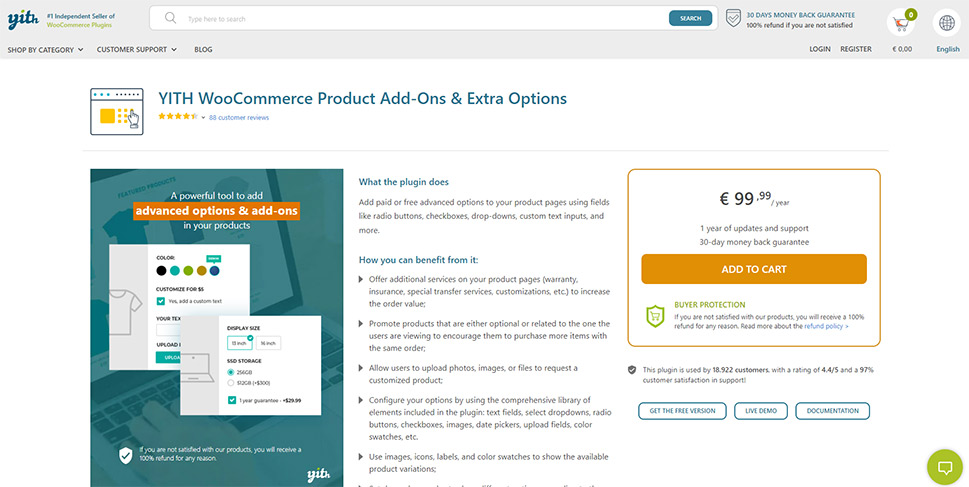This screenshot has width=969, height=487.
Task: Click the magnifier icon in search bar
Action: point(171,19)
